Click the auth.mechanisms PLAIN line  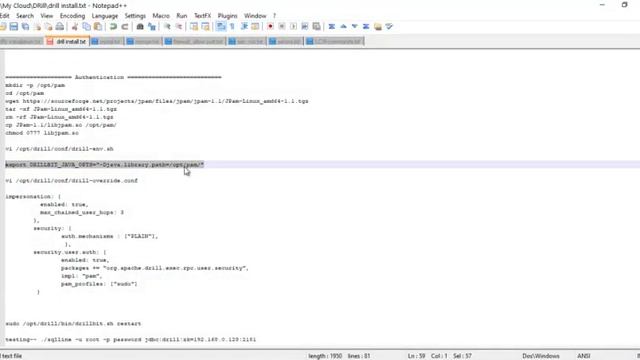click(x=109, y=236)
